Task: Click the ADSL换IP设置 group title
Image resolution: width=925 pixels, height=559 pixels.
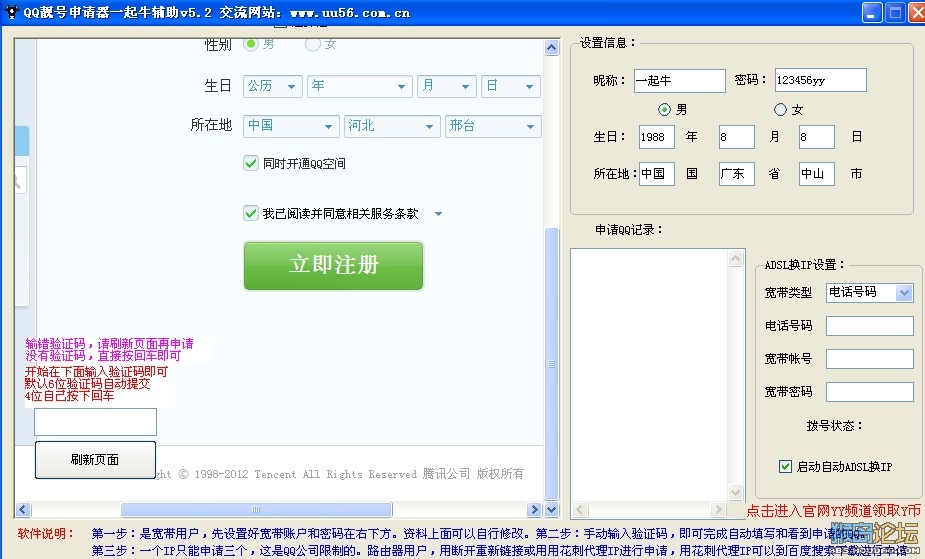Action: [805, 265]
